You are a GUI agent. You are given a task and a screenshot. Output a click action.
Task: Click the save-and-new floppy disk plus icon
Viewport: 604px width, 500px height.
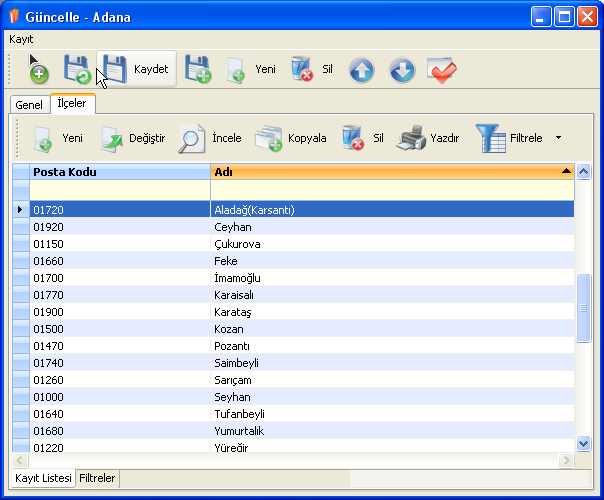coord(198,69)
